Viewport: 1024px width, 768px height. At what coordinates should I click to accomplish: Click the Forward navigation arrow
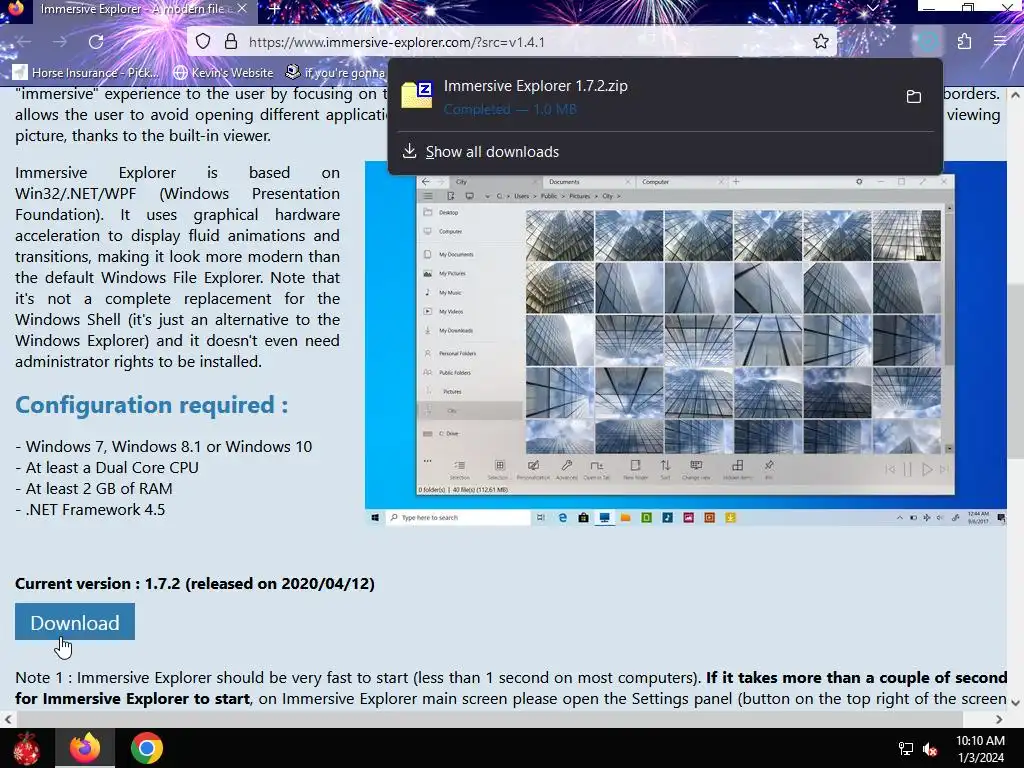[x=60, y=42]
